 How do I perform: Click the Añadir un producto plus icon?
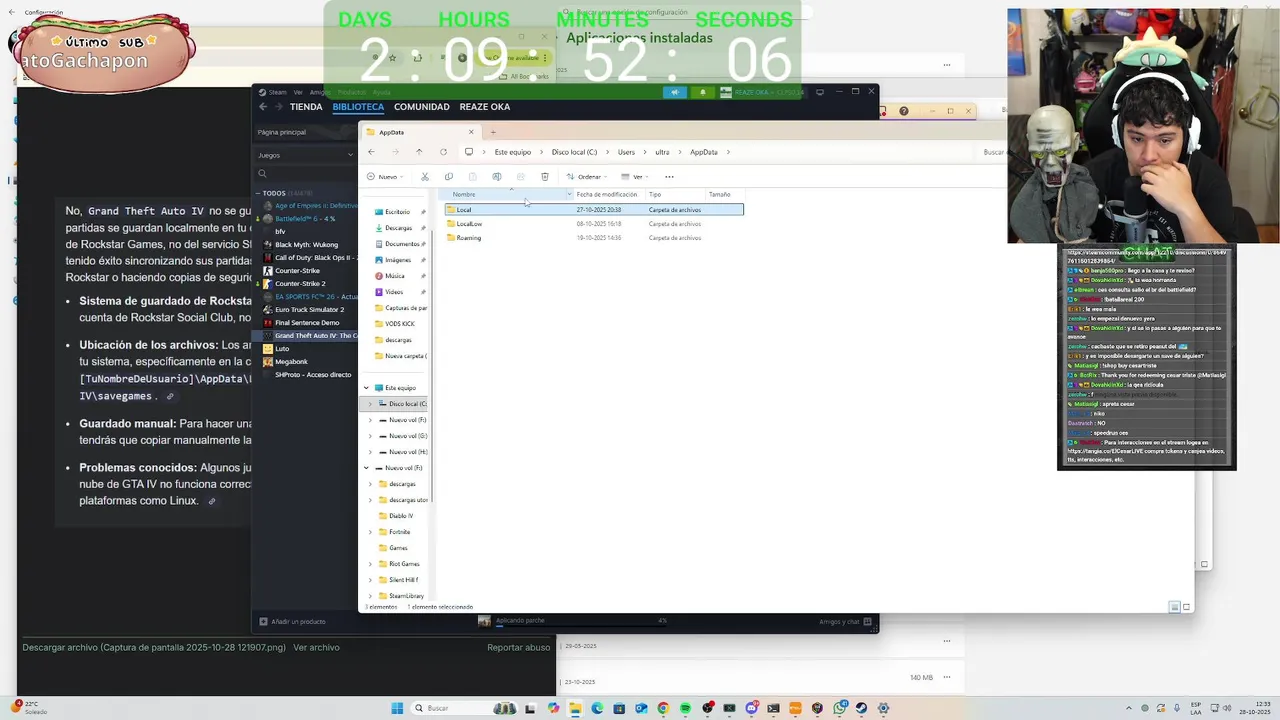264,621
